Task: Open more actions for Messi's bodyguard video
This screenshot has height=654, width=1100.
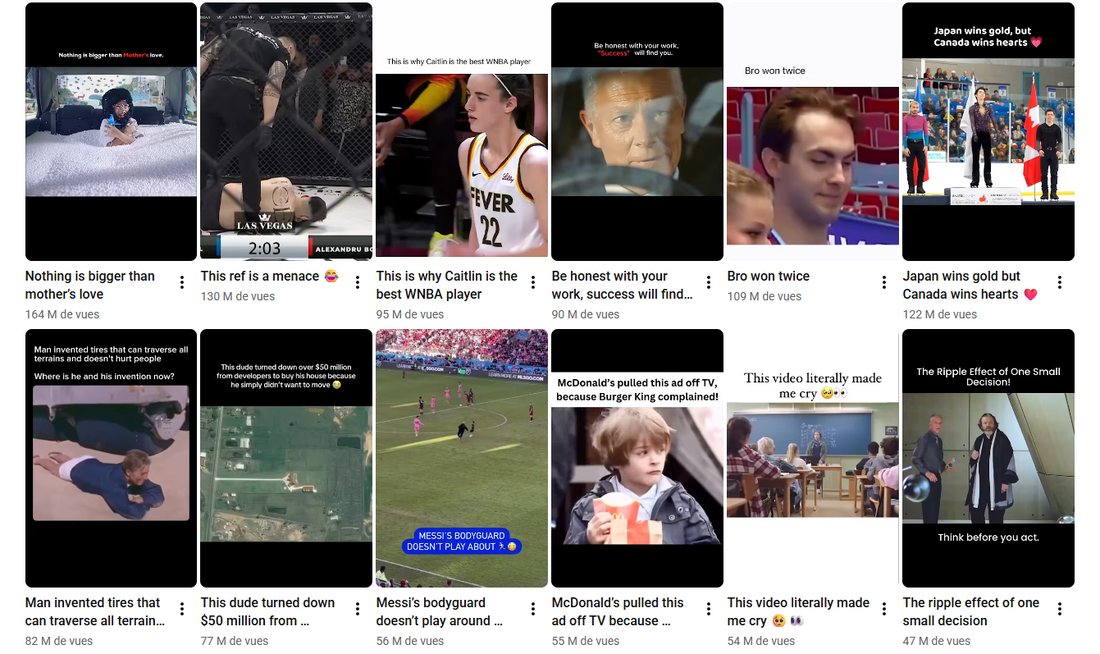Action: pyautogui.click(x=533, y=609)
